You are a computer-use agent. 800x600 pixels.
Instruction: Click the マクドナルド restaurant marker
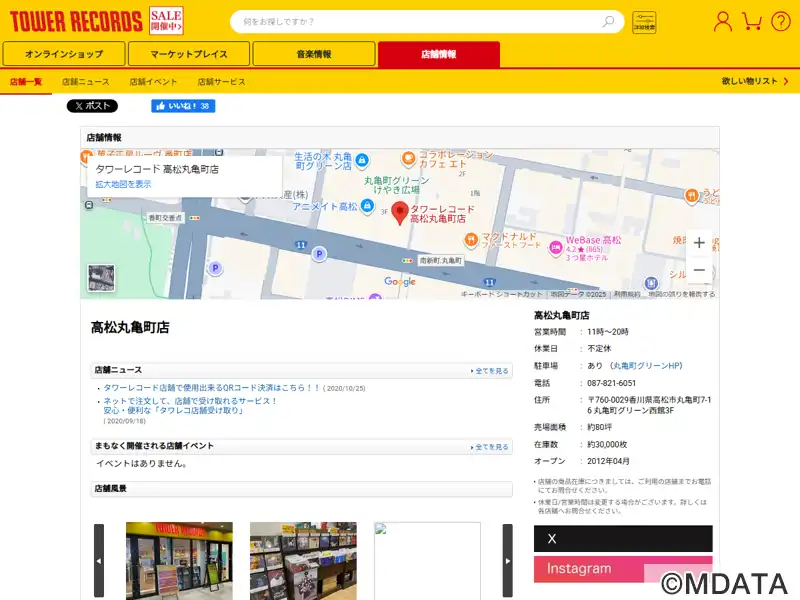pyautogui.click(x=471, y=239)
